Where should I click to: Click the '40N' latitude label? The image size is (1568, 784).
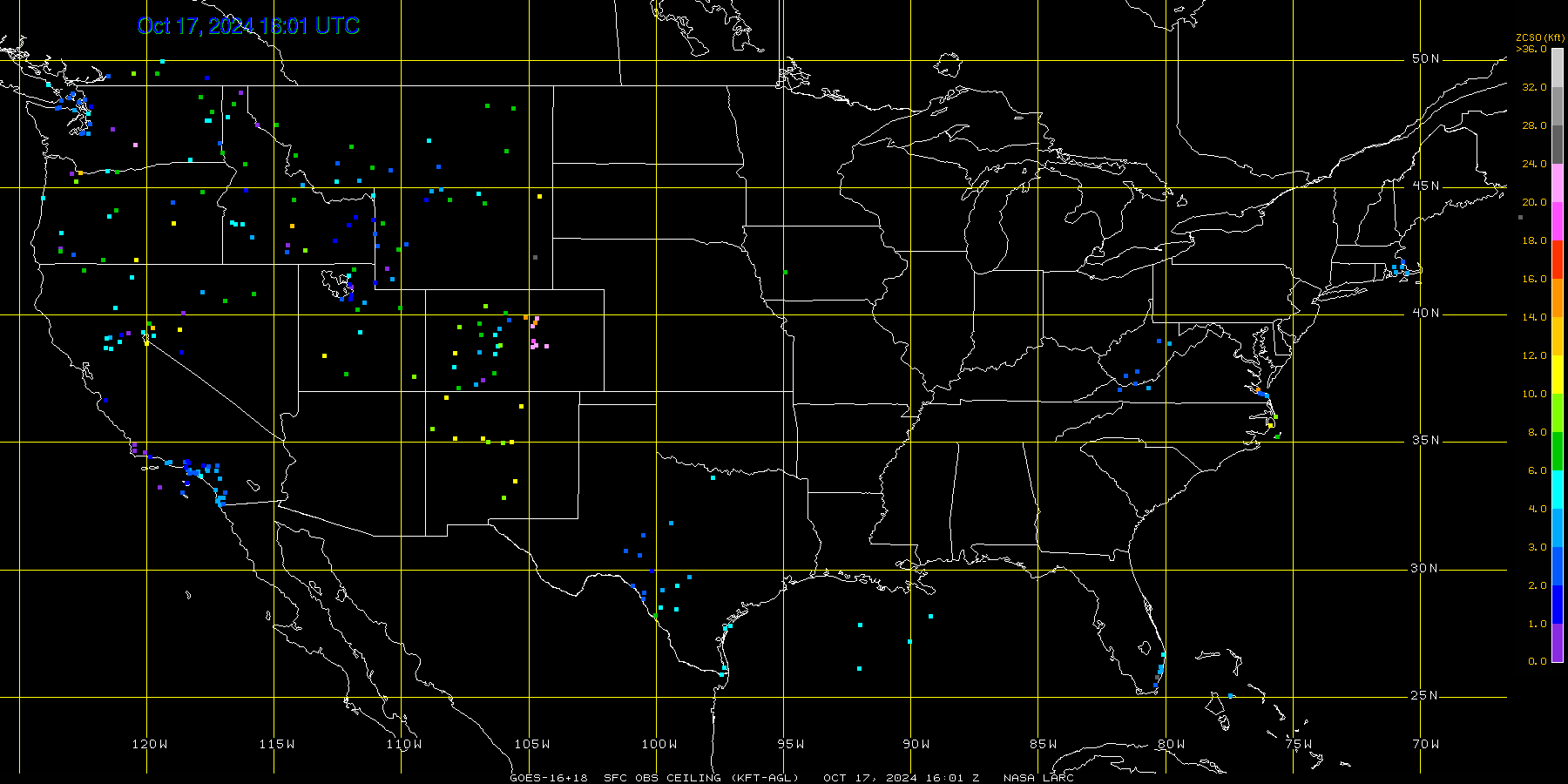click(1426, 313)
